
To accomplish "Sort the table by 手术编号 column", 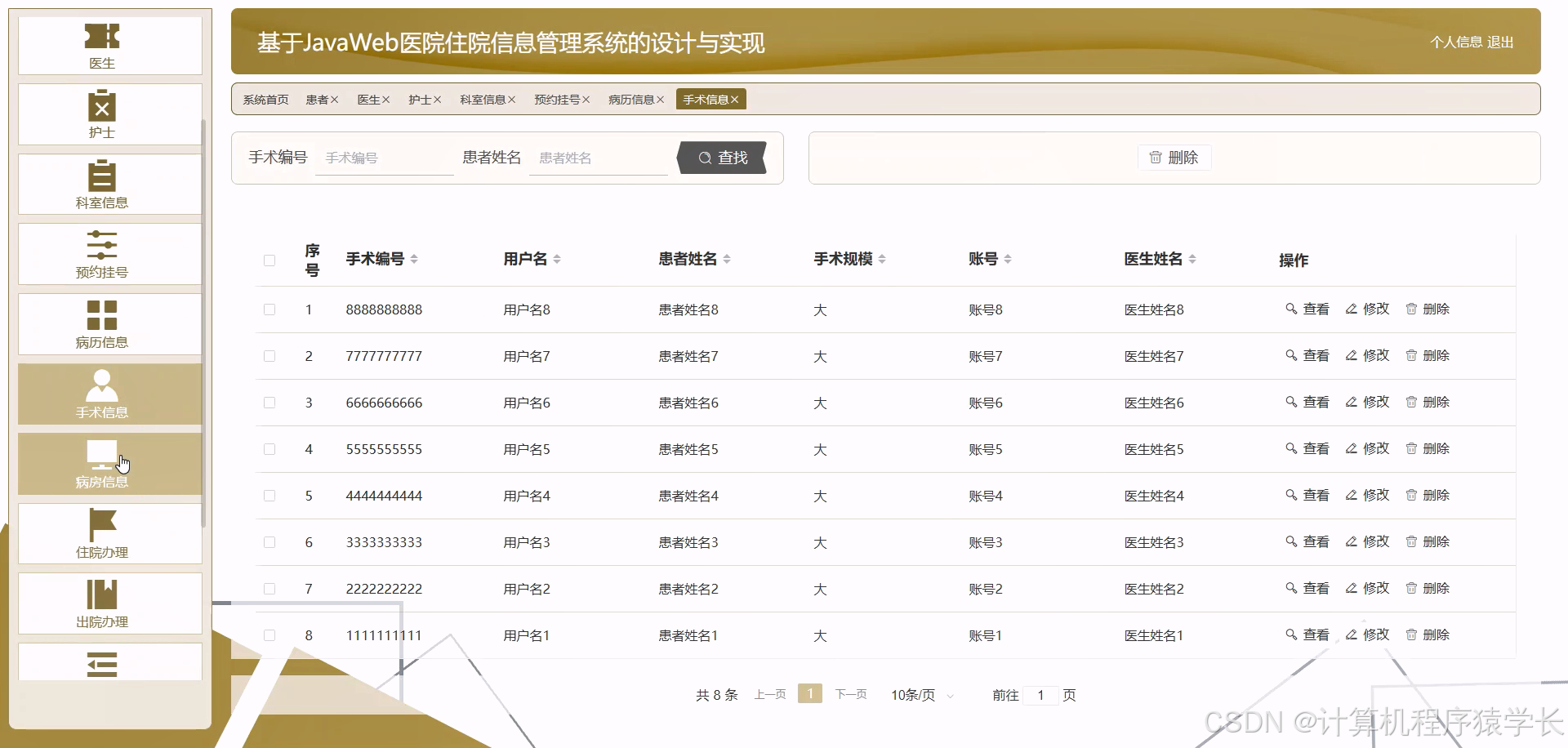I will [416, 258].
